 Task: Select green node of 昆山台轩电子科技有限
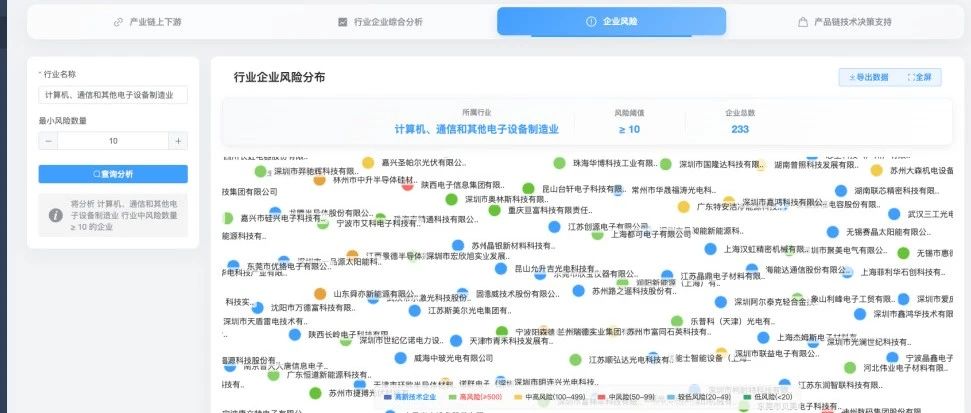528,188
